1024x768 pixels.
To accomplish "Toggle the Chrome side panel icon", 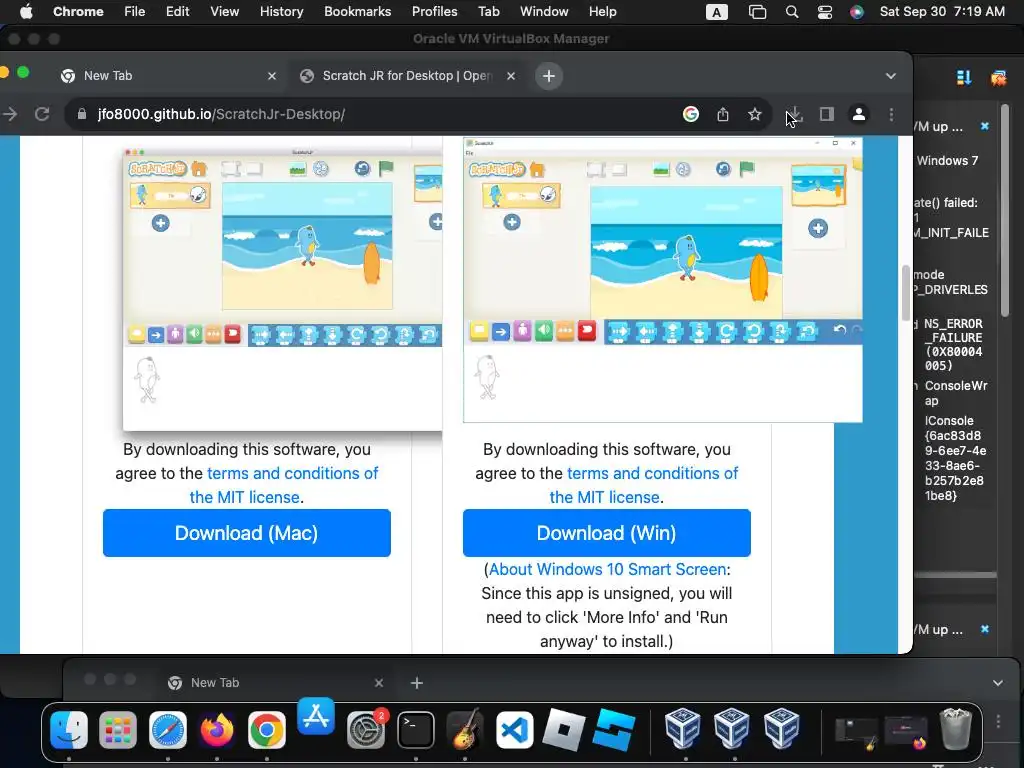I will 827,114.
